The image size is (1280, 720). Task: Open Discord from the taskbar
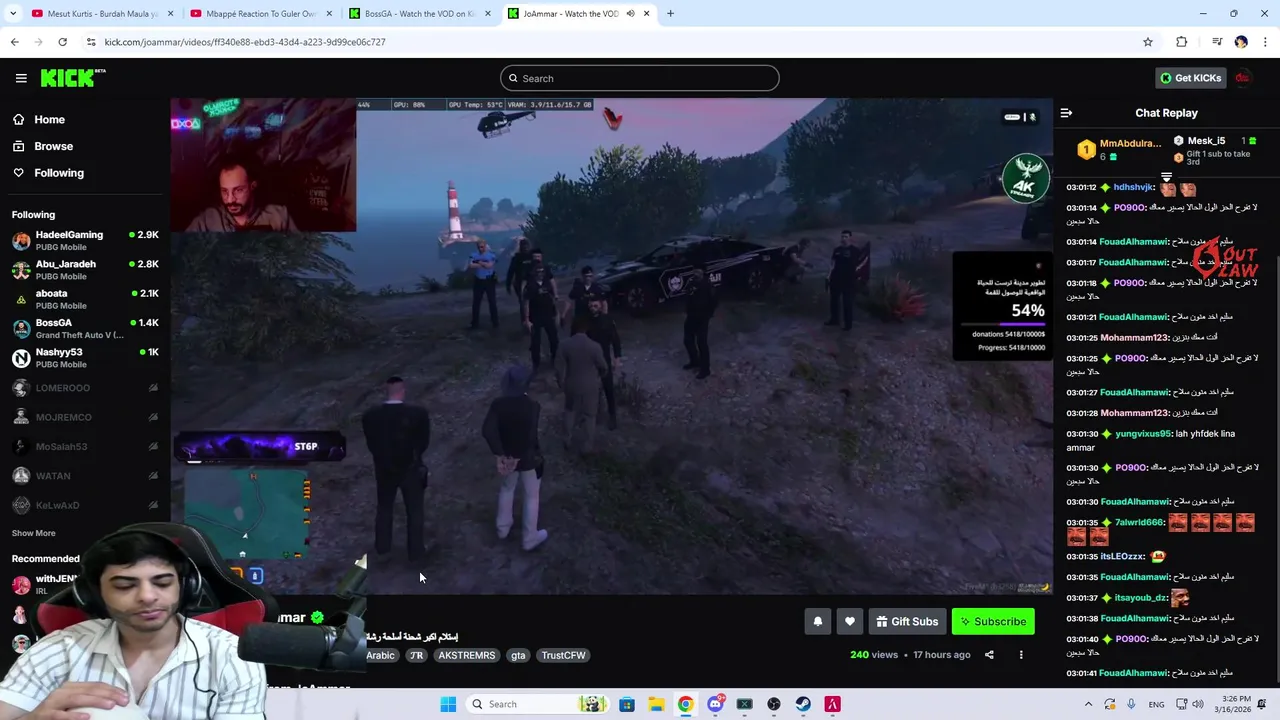point(715,704)
